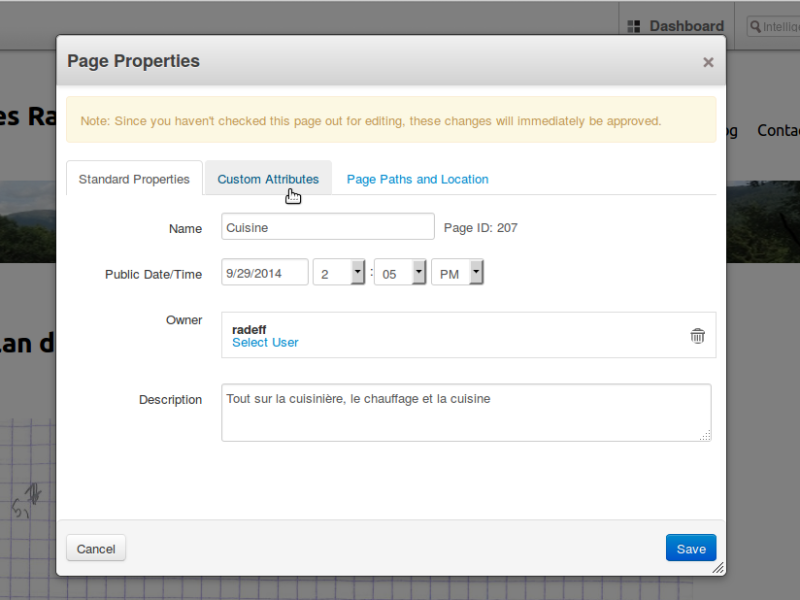
Task: Click the Cancel button
Action: coord(96,548)
